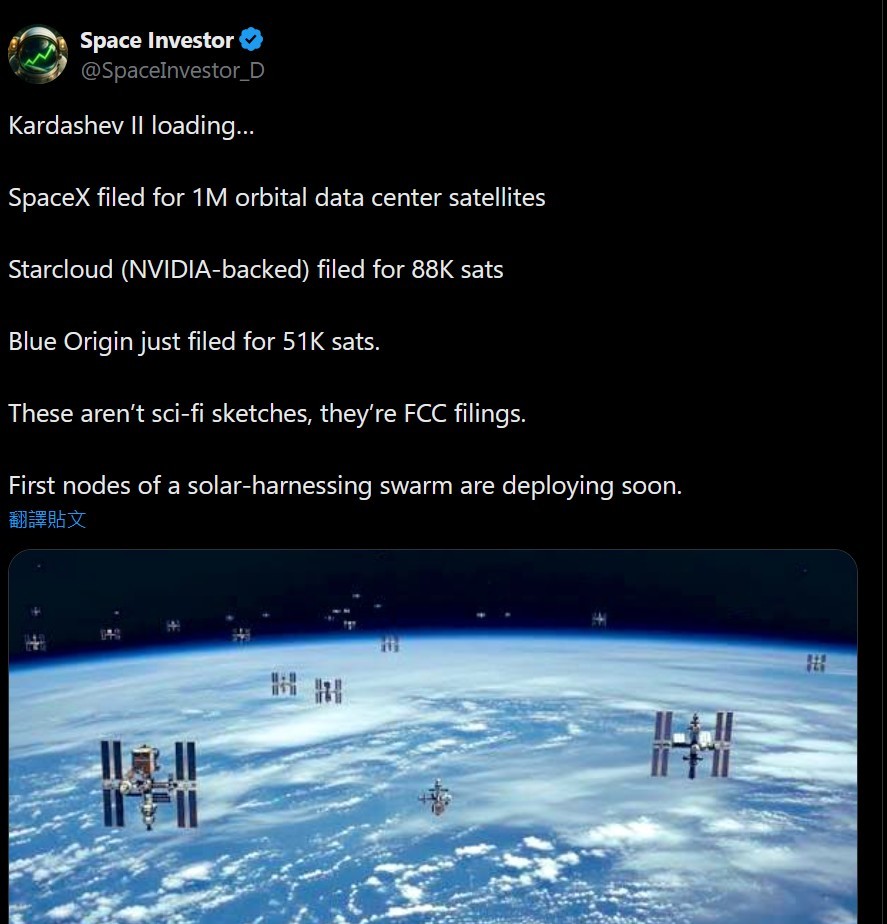Click the Space Investor profile avatar
This screenshot has width=887, height=924.
coord(38,54)
